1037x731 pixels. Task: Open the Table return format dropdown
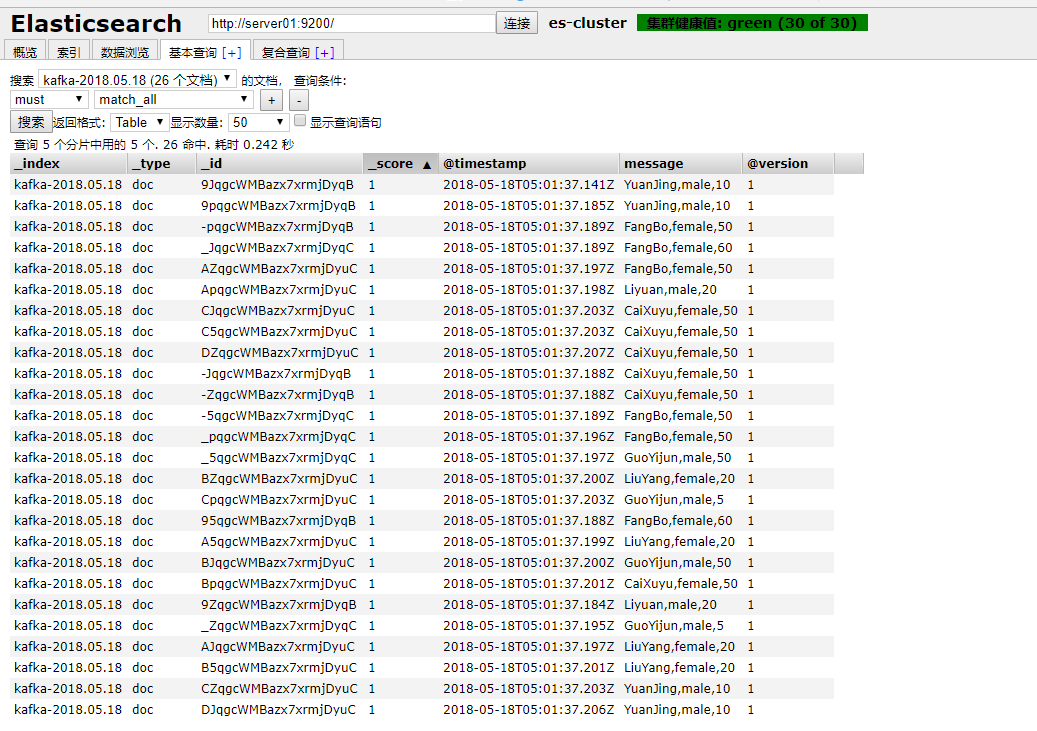click(x=140, y=122)
